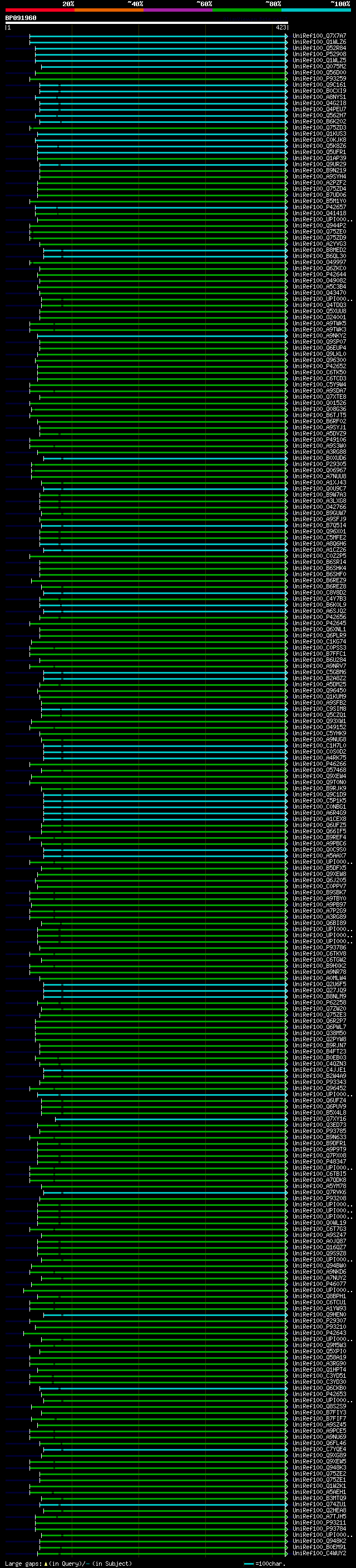Select hit label UniRef100_Q9C161
Image resolution: width=356 pixels, height=1568 pixels.
pyautogui.click(x=319, y=85)
